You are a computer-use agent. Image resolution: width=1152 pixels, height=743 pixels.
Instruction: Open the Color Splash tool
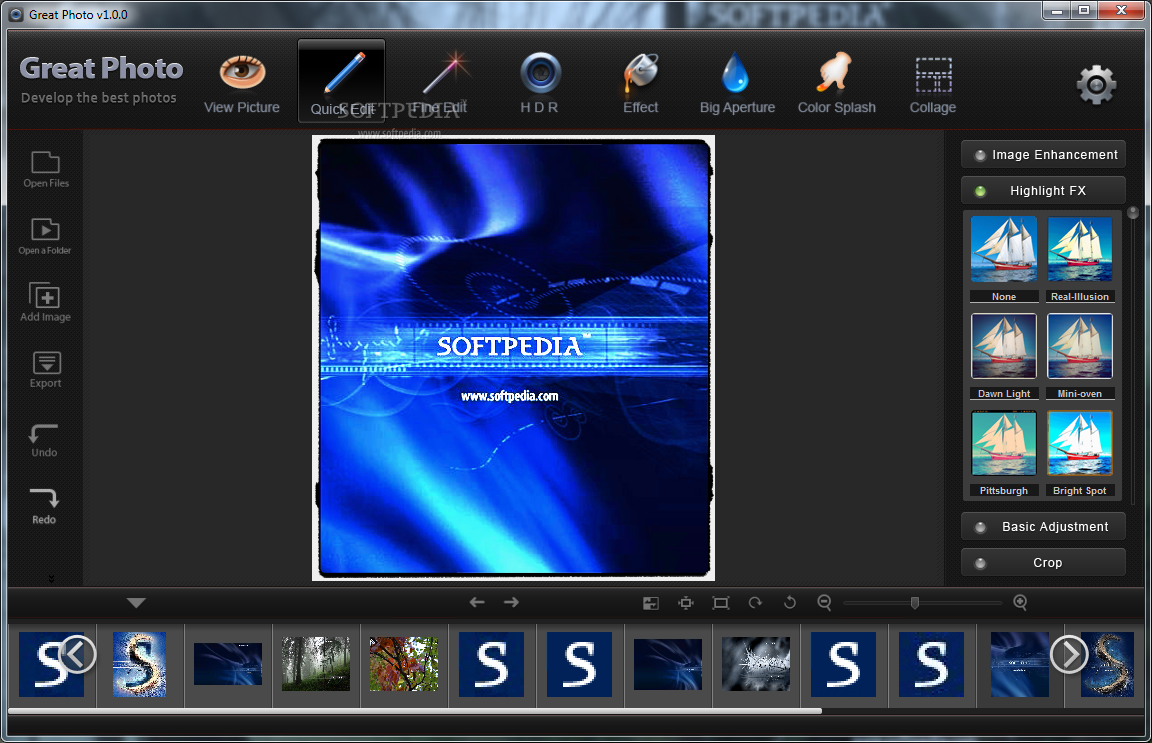point(836,85)
